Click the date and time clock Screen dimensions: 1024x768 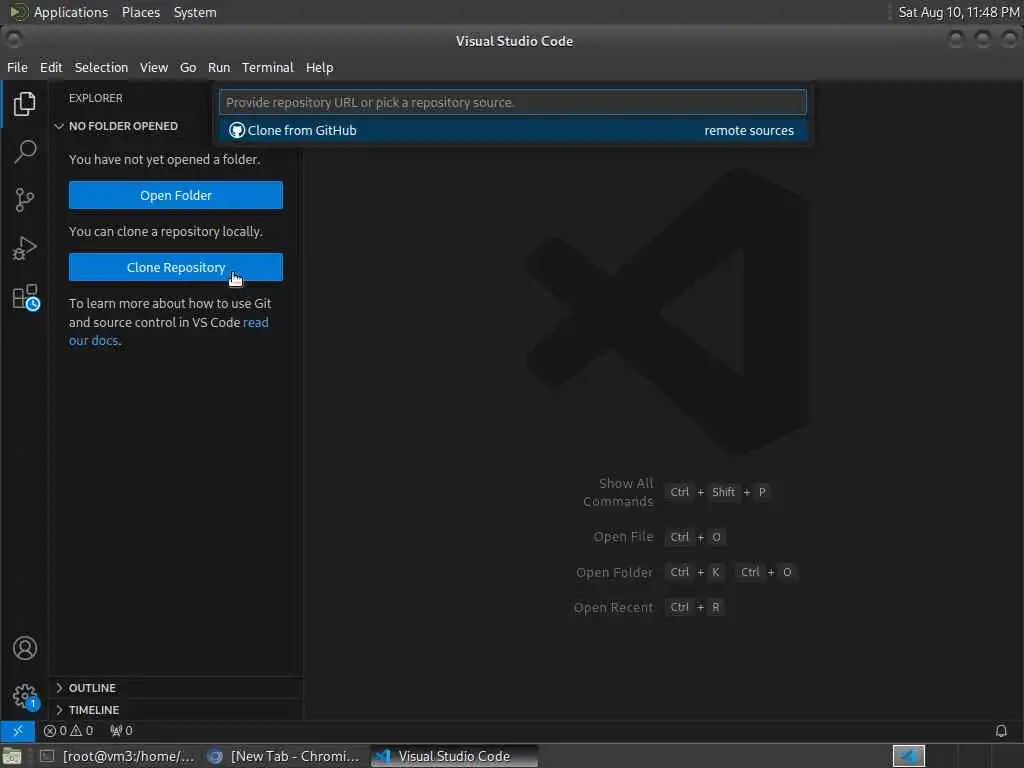point(958,12)
